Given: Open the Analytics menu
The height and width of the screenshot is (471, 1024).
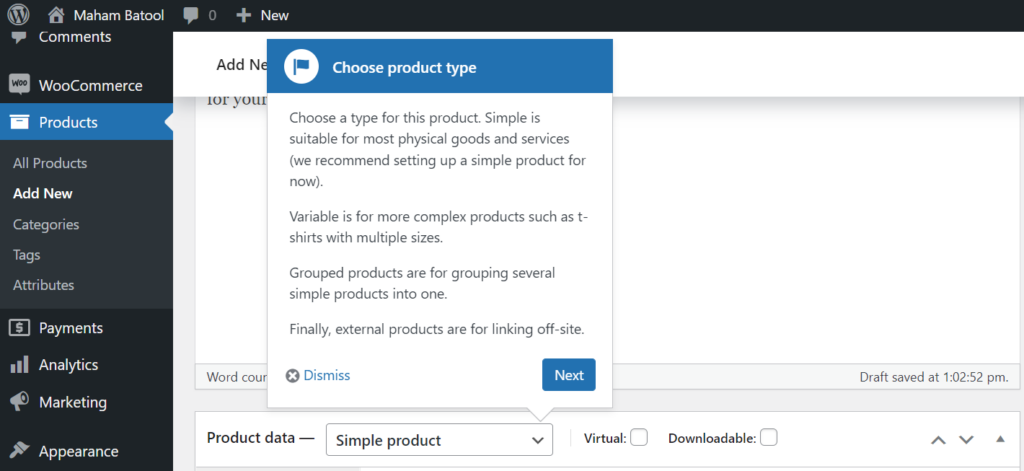Looking at the screenshot, I should click(x=86, y=365).
